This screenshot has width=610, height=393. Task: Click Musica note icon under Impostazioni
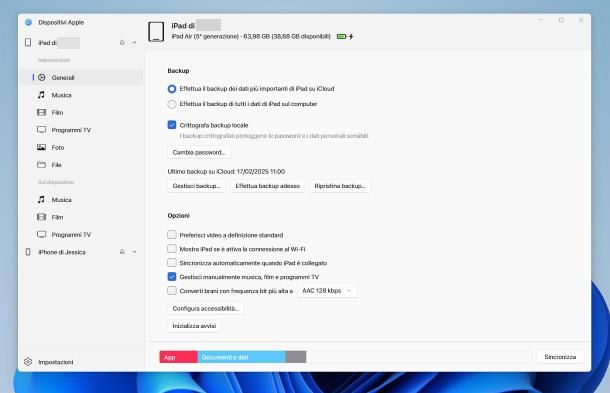pyautogui.click(x=41, y=95)
